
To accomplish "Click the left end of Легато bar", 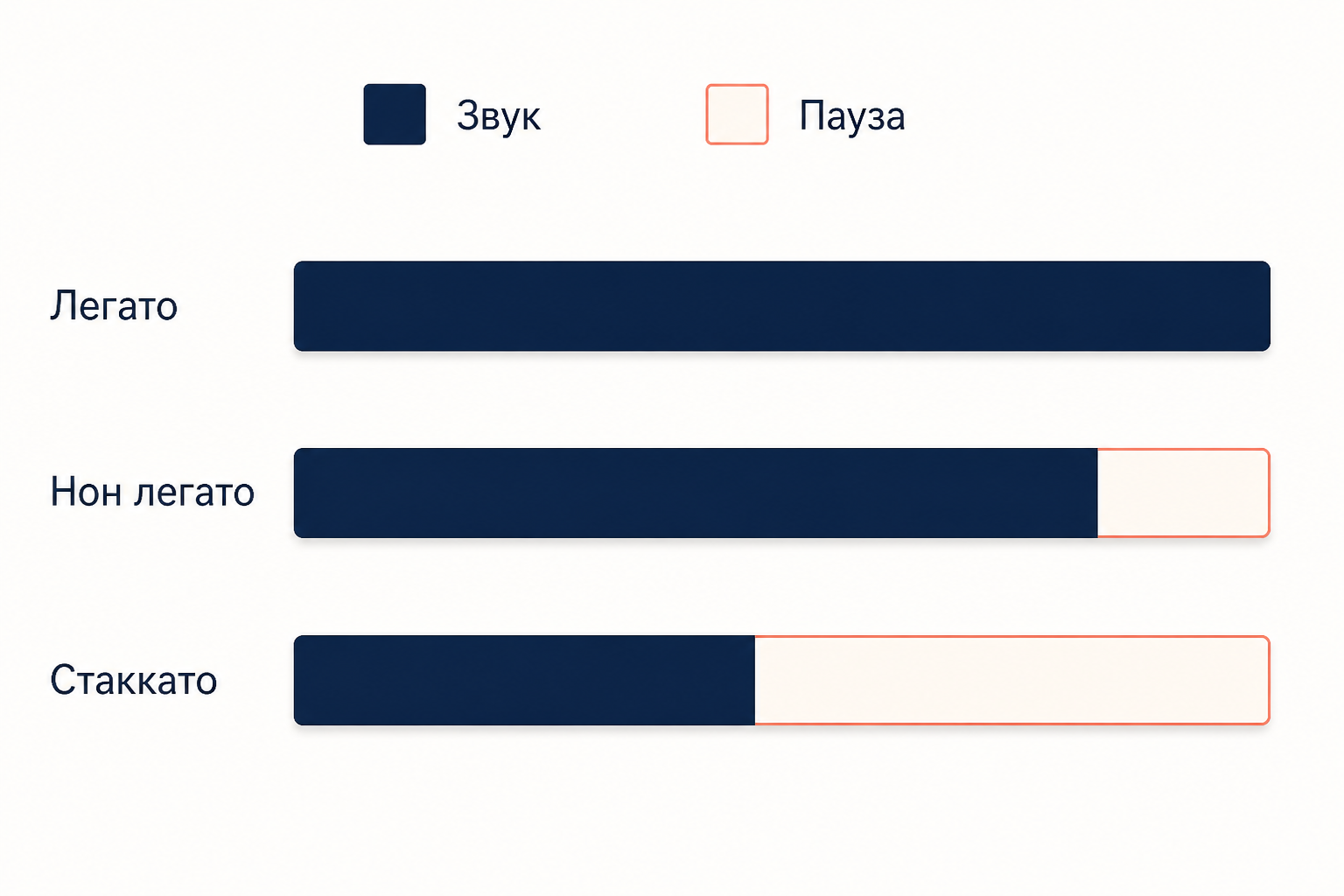I will 299,306.
